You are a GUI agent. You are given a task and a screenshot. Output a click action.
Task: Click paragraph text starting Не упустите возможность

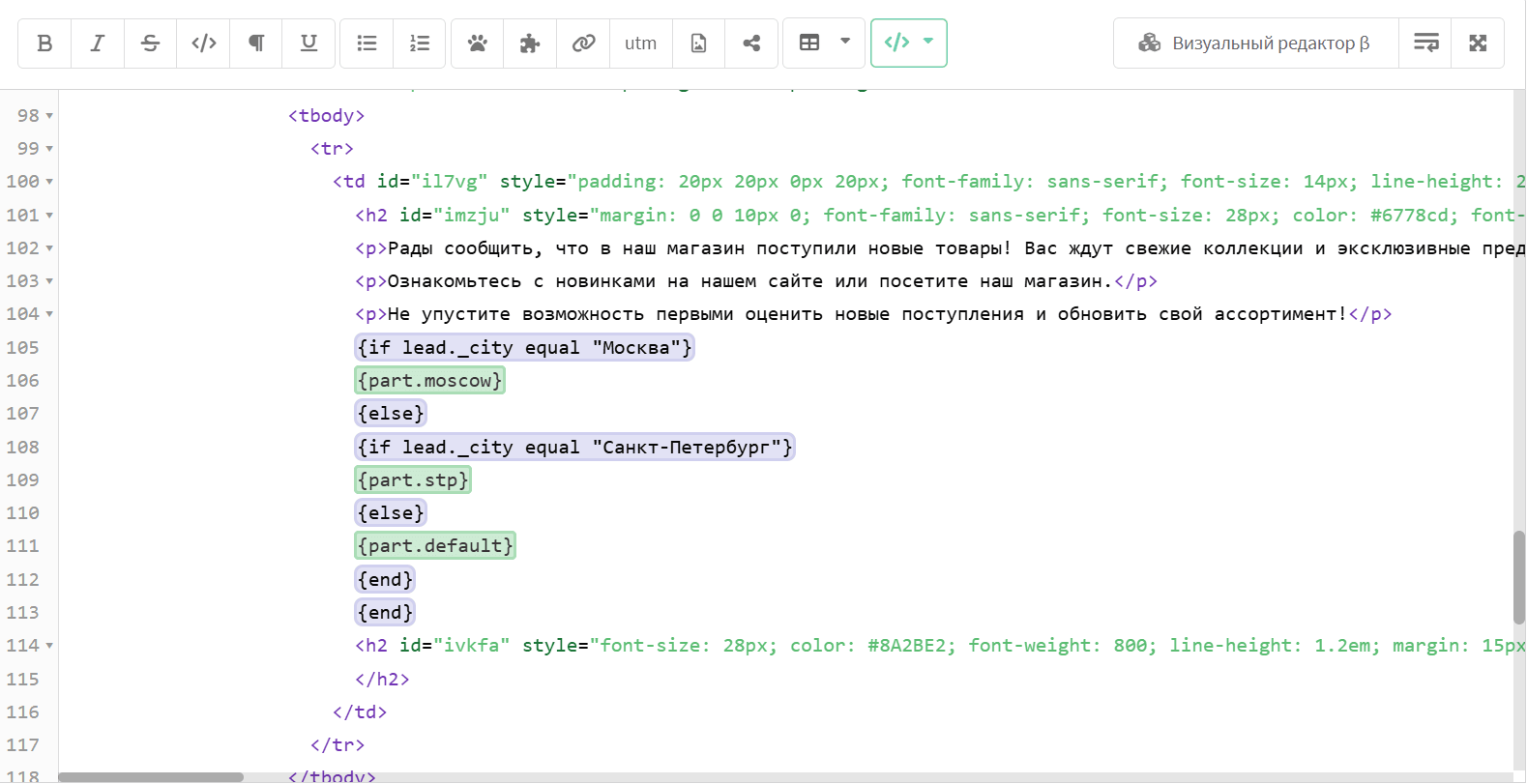[867, 314]
